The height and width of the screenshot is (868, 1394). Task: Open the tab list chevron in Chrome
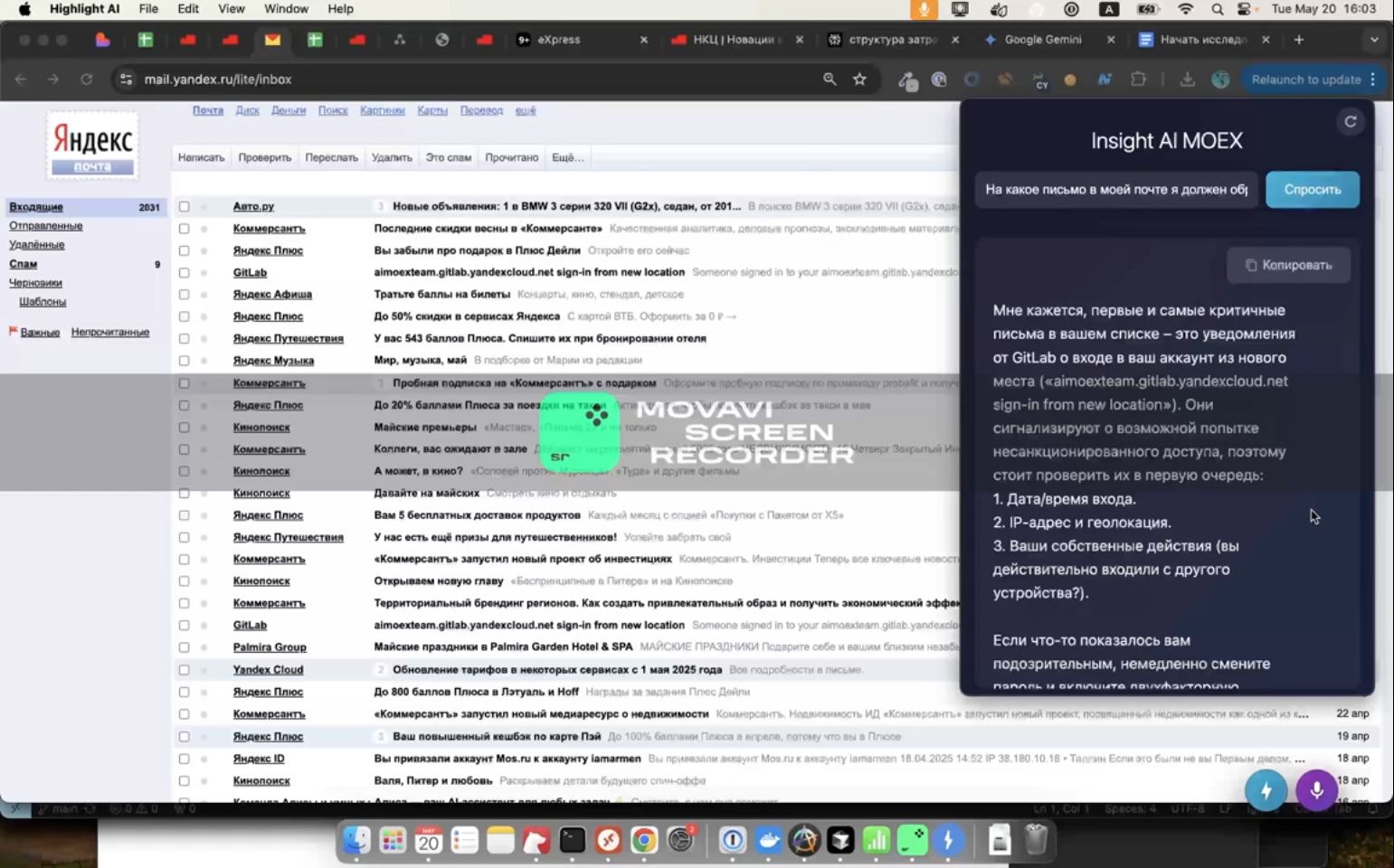(1376, 40)
